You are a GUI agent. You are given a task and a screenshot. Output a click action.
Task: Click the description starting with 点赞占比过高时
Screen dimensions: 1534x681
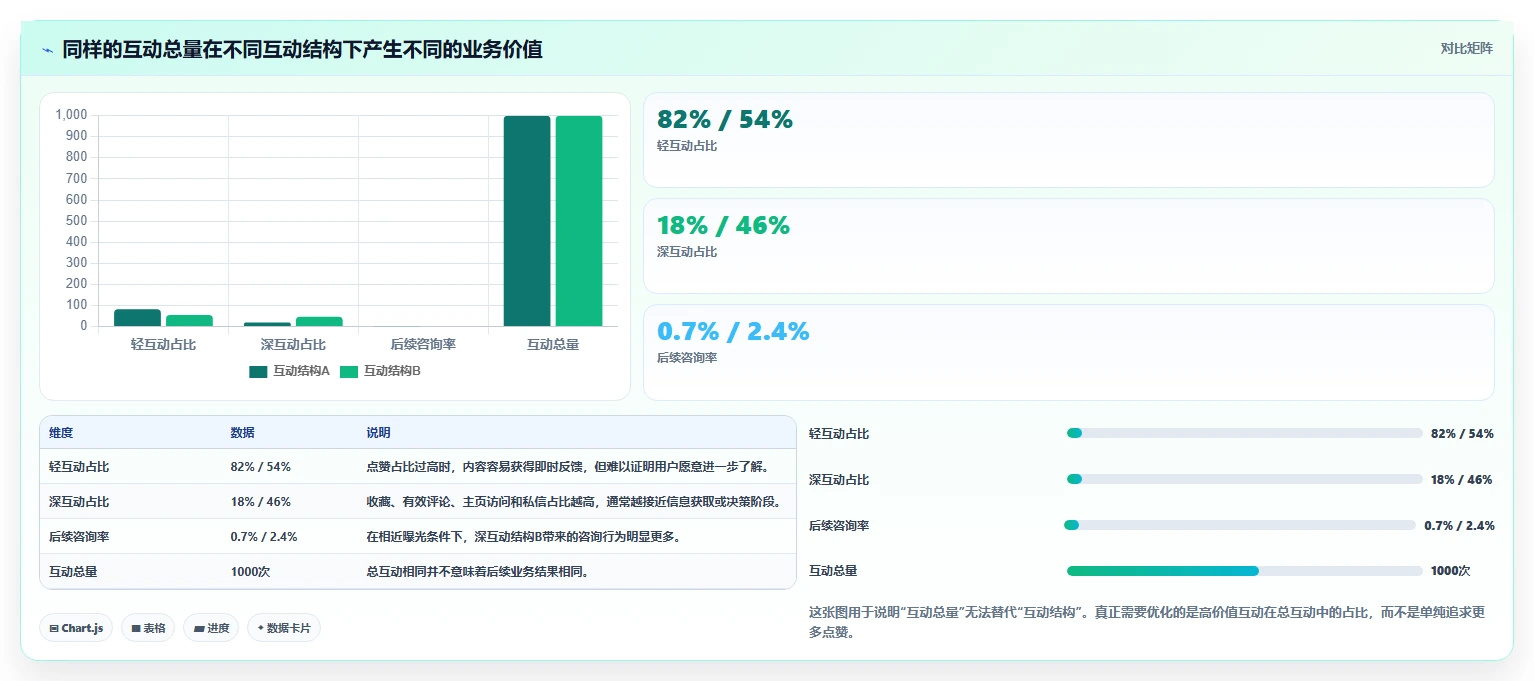pyautogui.click(x=567, y=467)
